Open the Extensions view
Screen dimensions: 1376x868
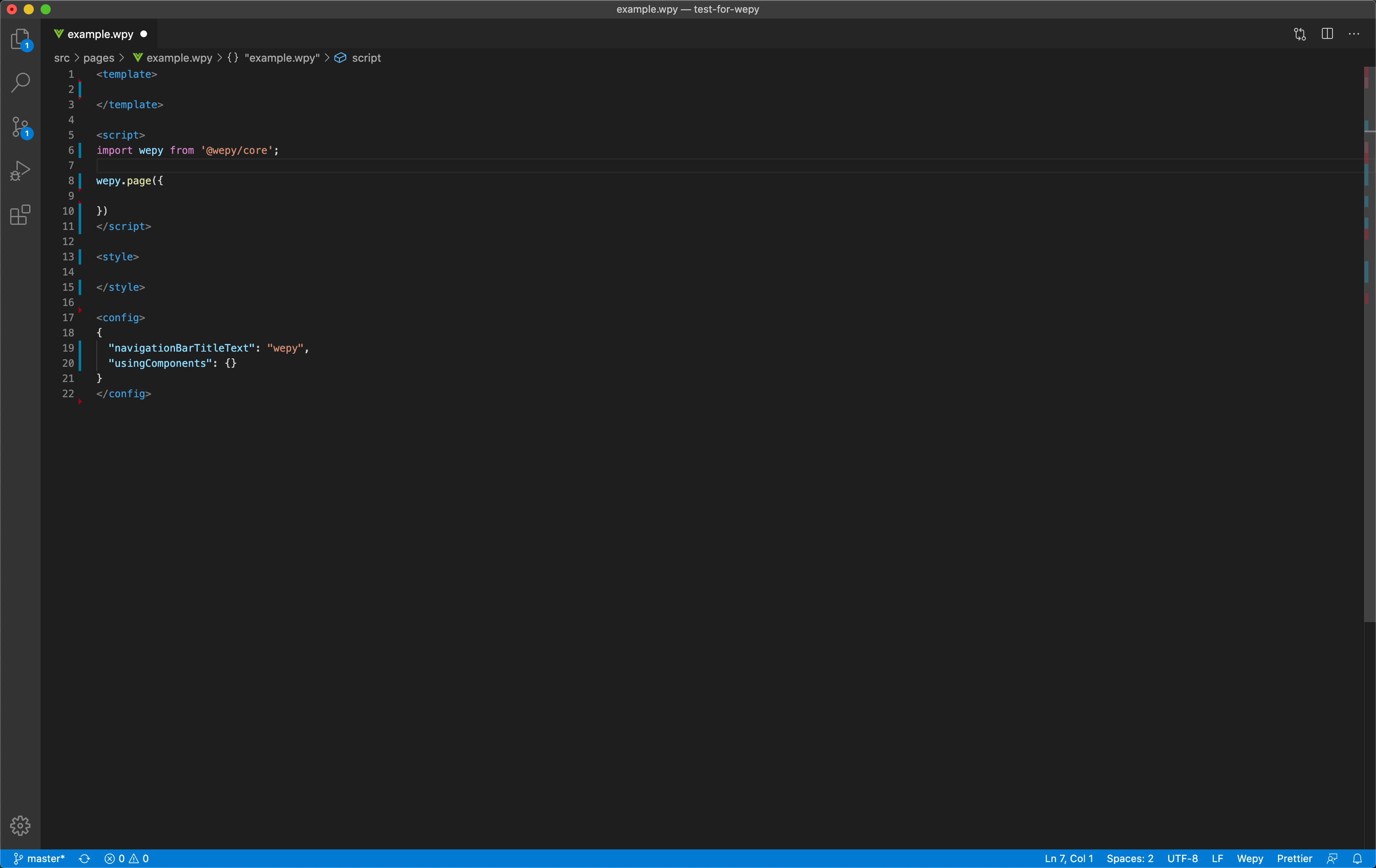20,215
